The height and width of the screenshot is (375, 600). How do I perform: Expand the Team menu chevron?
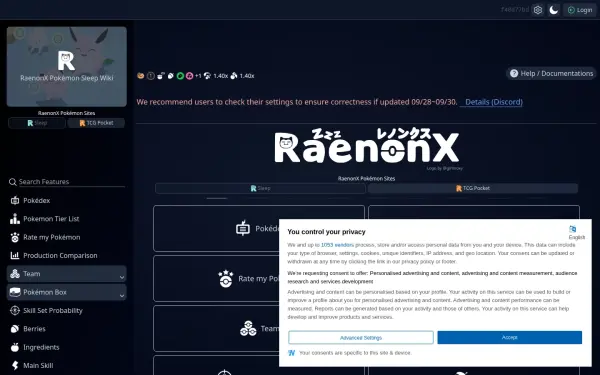(122, 277)
